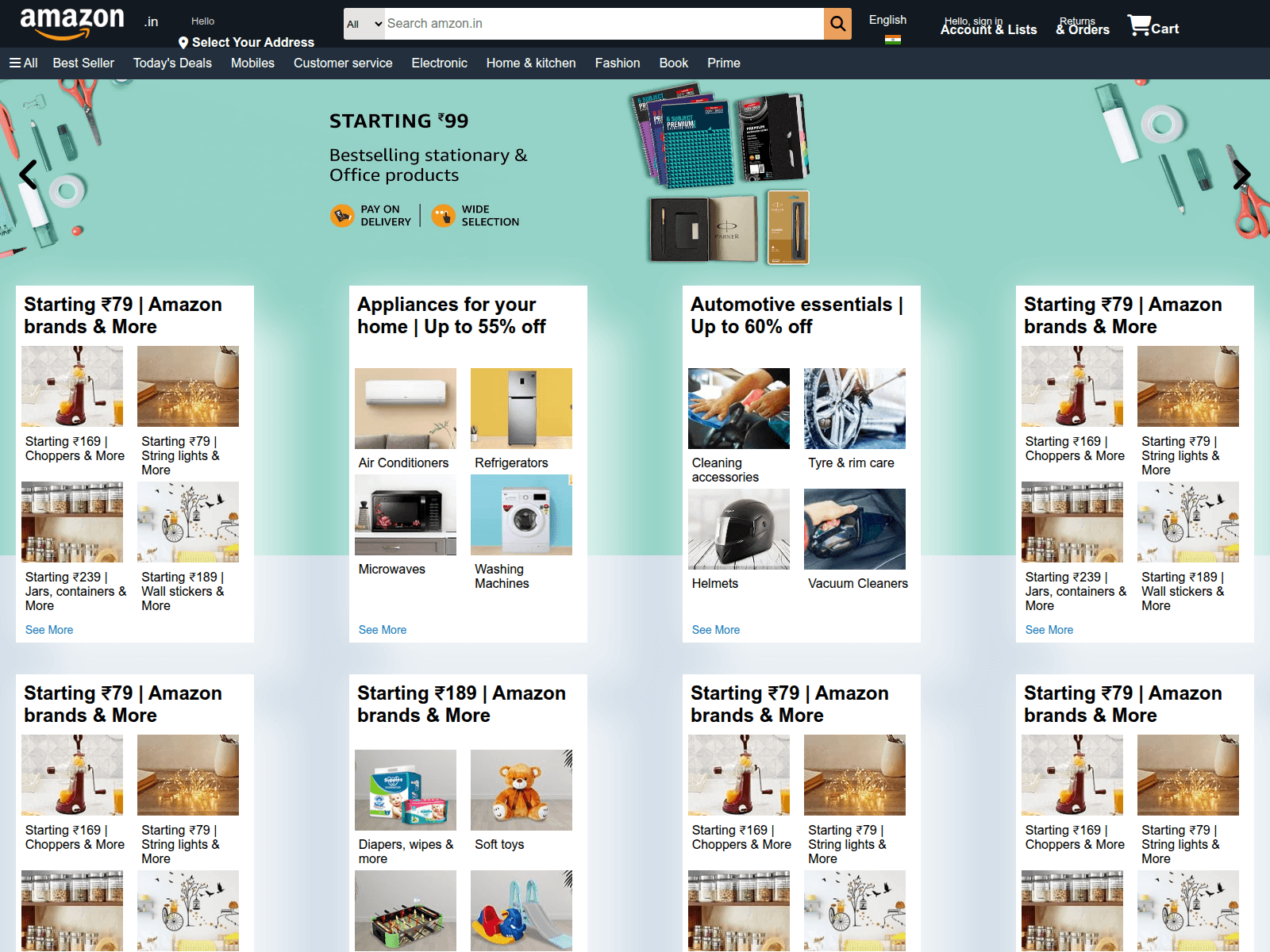Click Bestselling stationary & Office products text

429,165
